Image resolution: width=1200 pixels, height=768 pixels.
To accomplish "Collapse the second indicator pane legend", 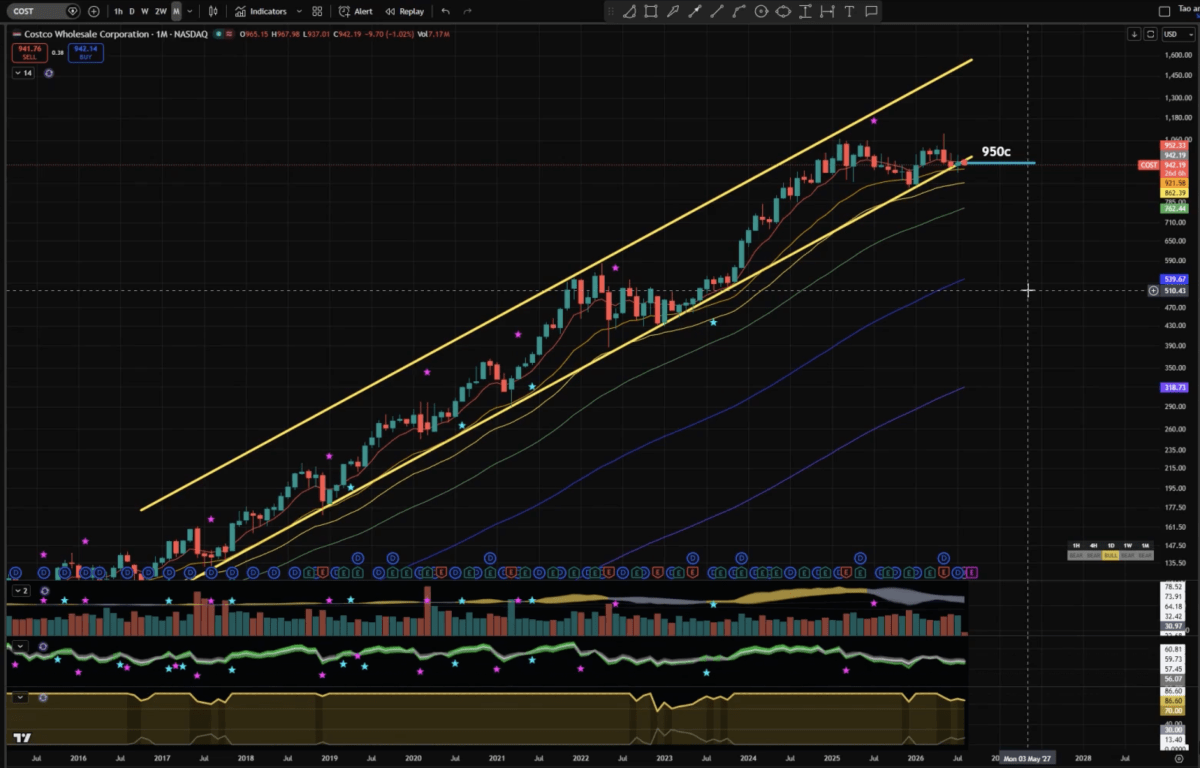I will [x=18, y=647].
